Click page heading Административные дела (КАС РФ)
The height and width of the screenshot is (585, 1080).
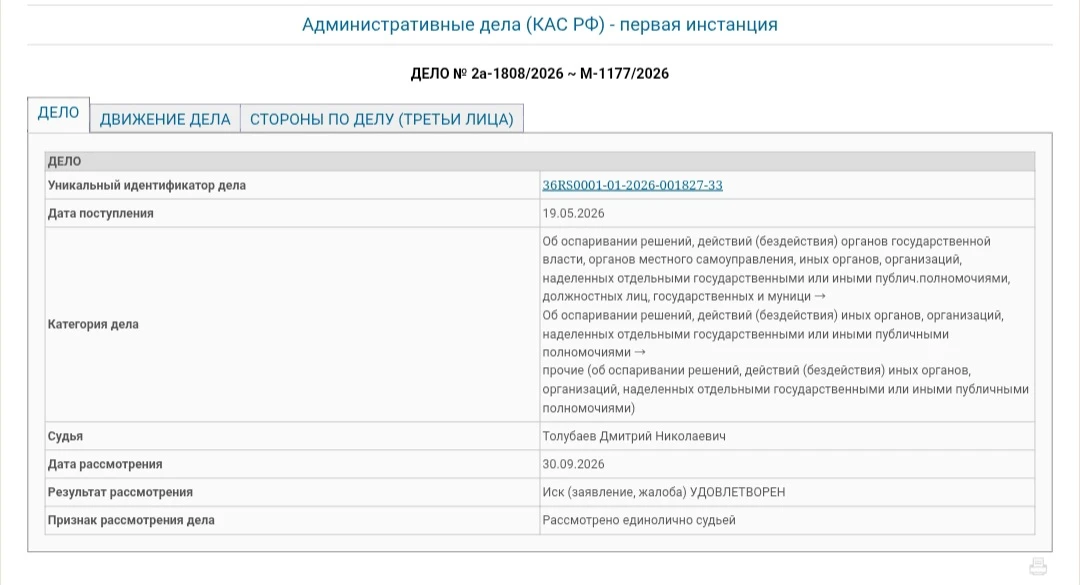[539, 25]
